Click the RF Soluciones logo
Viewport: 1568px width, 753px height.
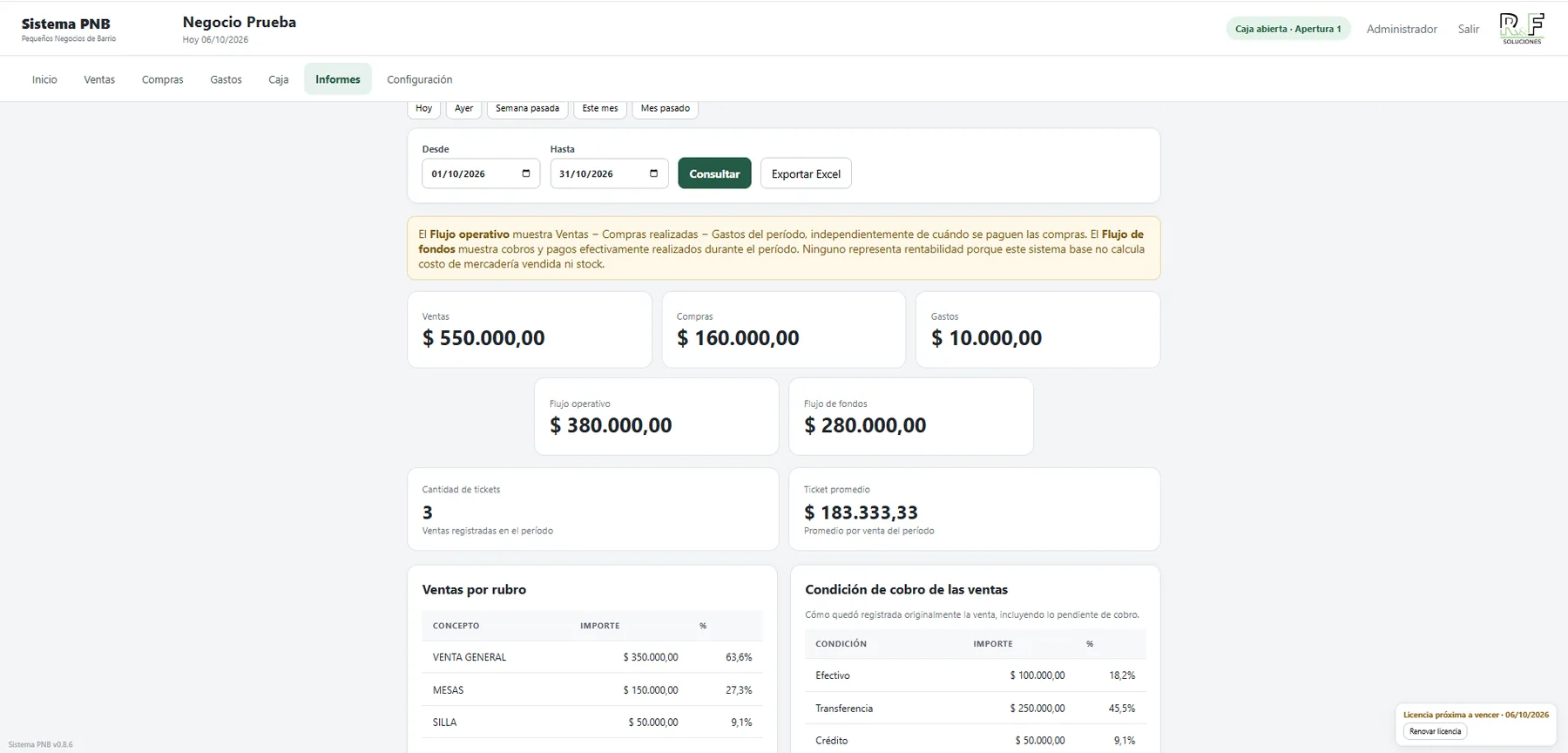click(x=1522, y=29)
